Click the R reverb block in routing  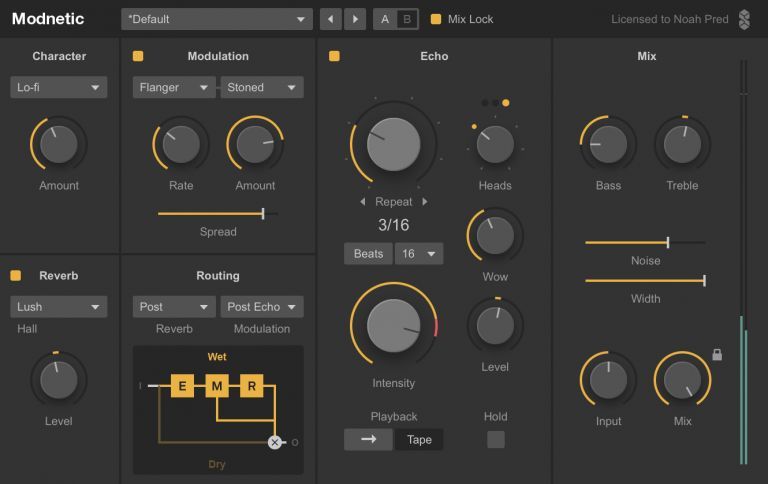tap(252, 386)
